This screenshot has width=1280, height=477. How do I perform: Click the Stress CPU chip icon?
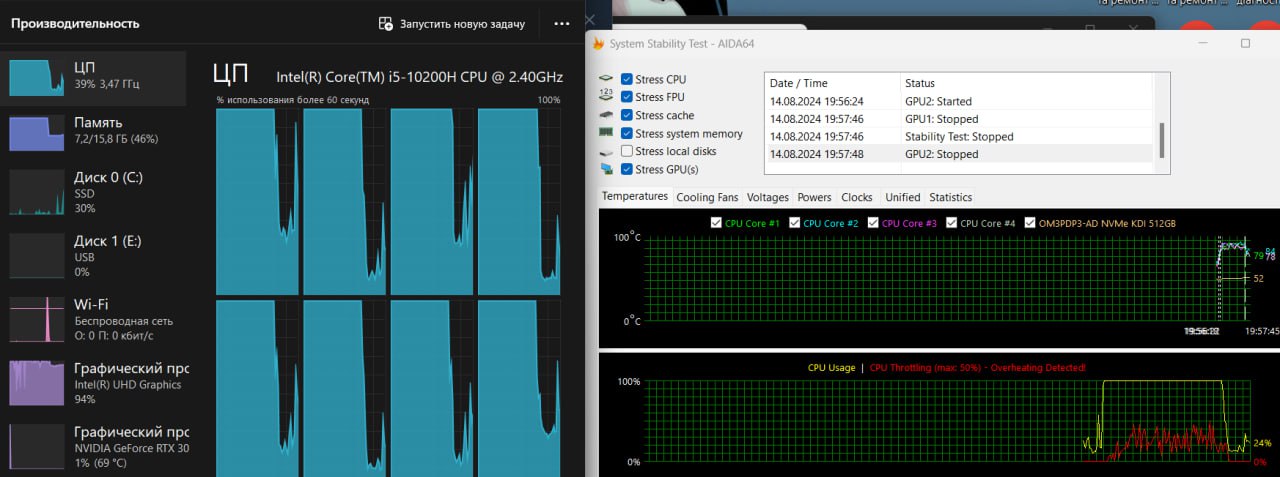pyautogui.click(x=605, y=79)
